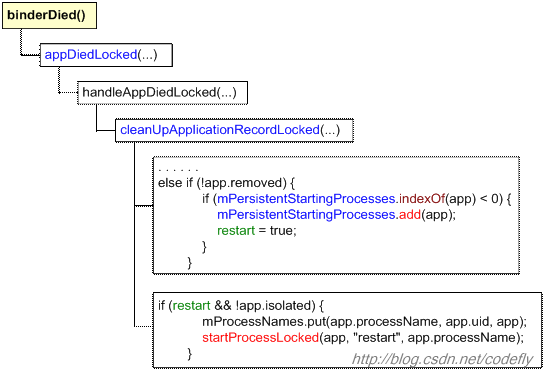This screenshot has width=544, height=370.
Task: Click the else if (!app.removed) line
Action: coord(227,183)
